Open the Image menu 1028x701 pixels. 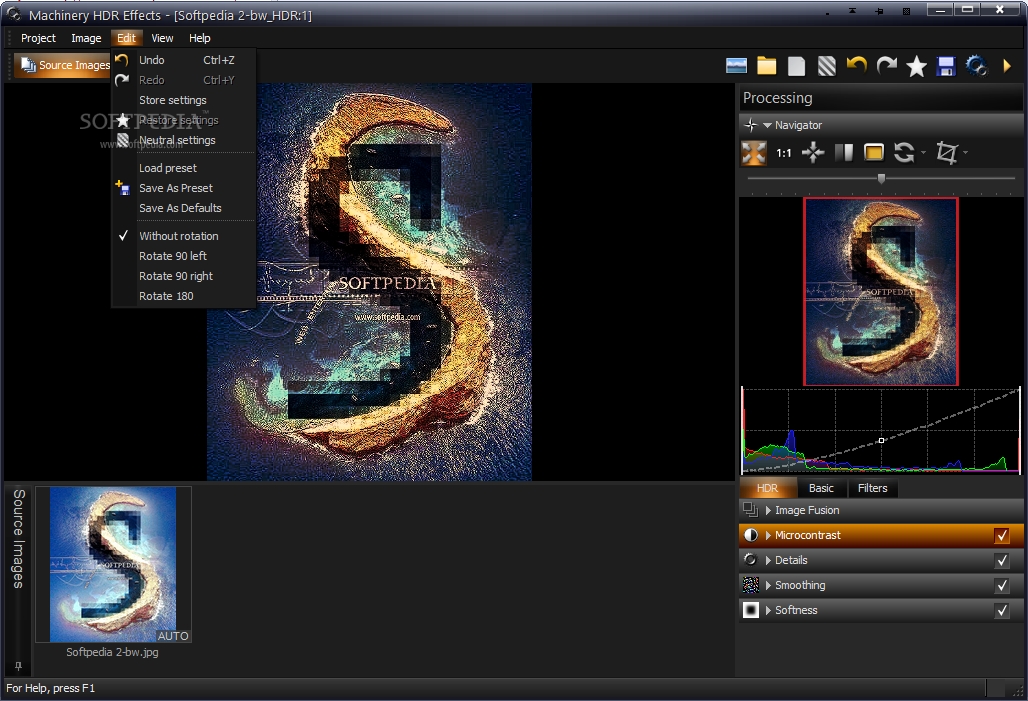tap(87, 38)
